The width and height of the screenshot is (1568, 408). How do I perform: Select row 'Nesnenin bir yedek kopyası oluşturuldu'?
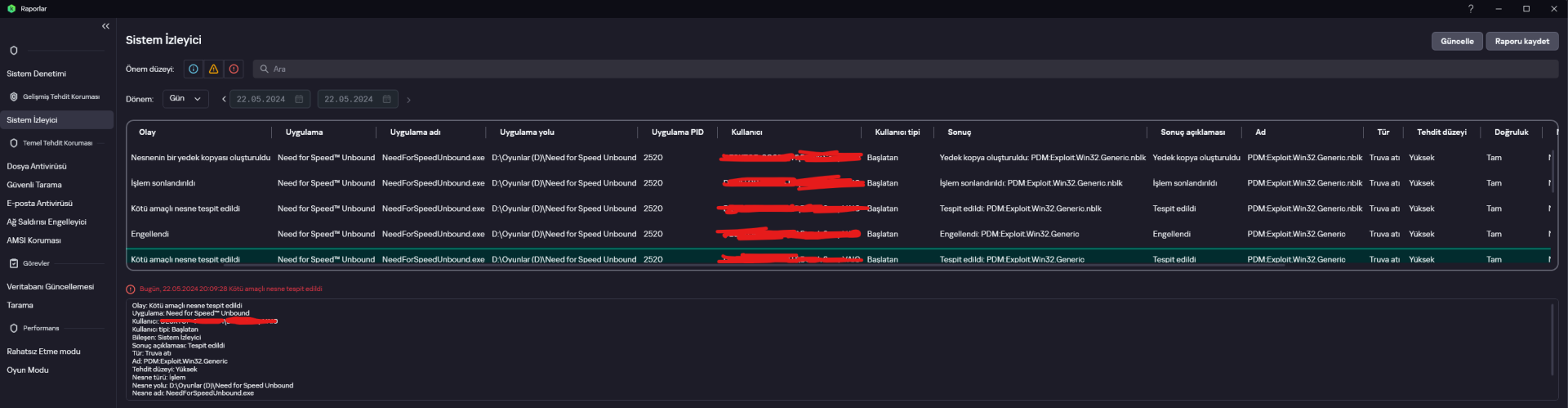839,157
